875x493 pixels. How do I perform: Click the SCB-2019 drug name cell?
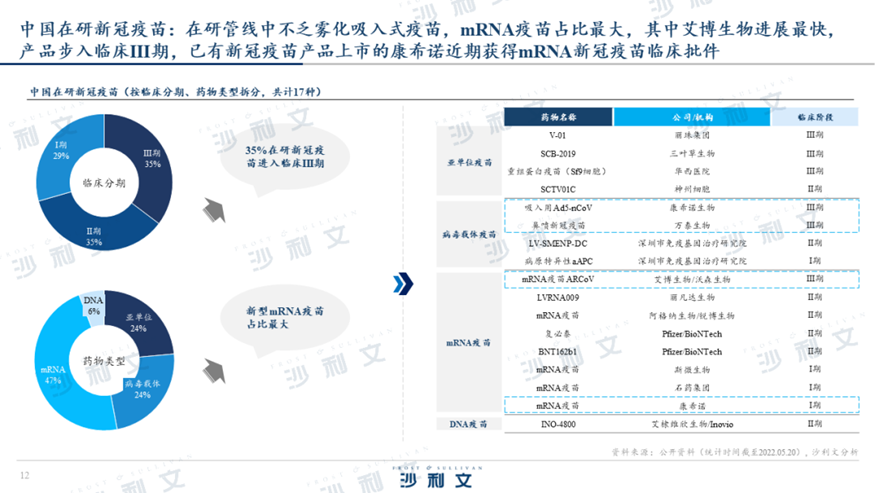click(x=557, y=154)
